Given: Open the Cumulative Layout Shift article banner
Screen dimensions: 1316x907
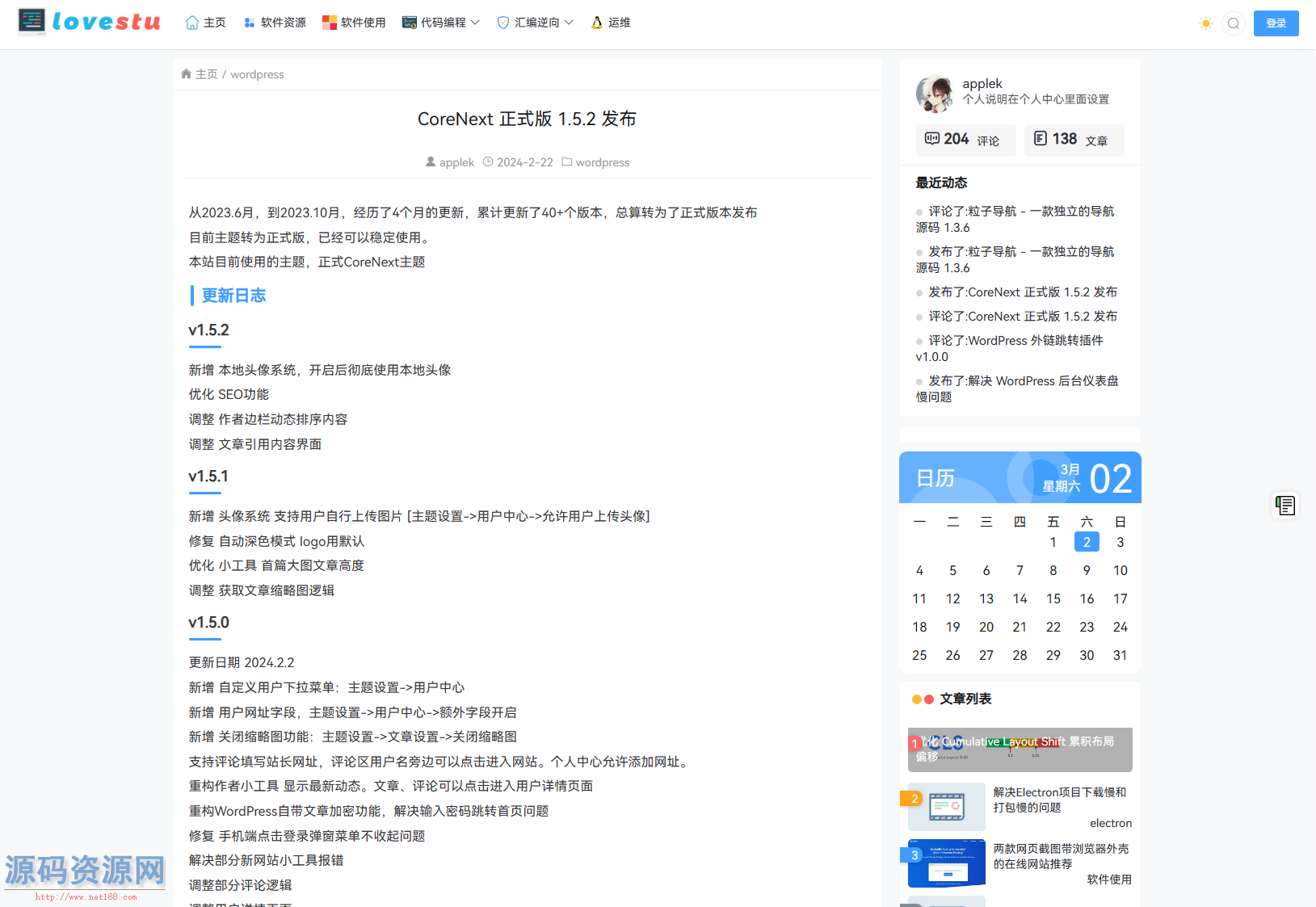Looking at the screenshot, I should pos(1020,750).
